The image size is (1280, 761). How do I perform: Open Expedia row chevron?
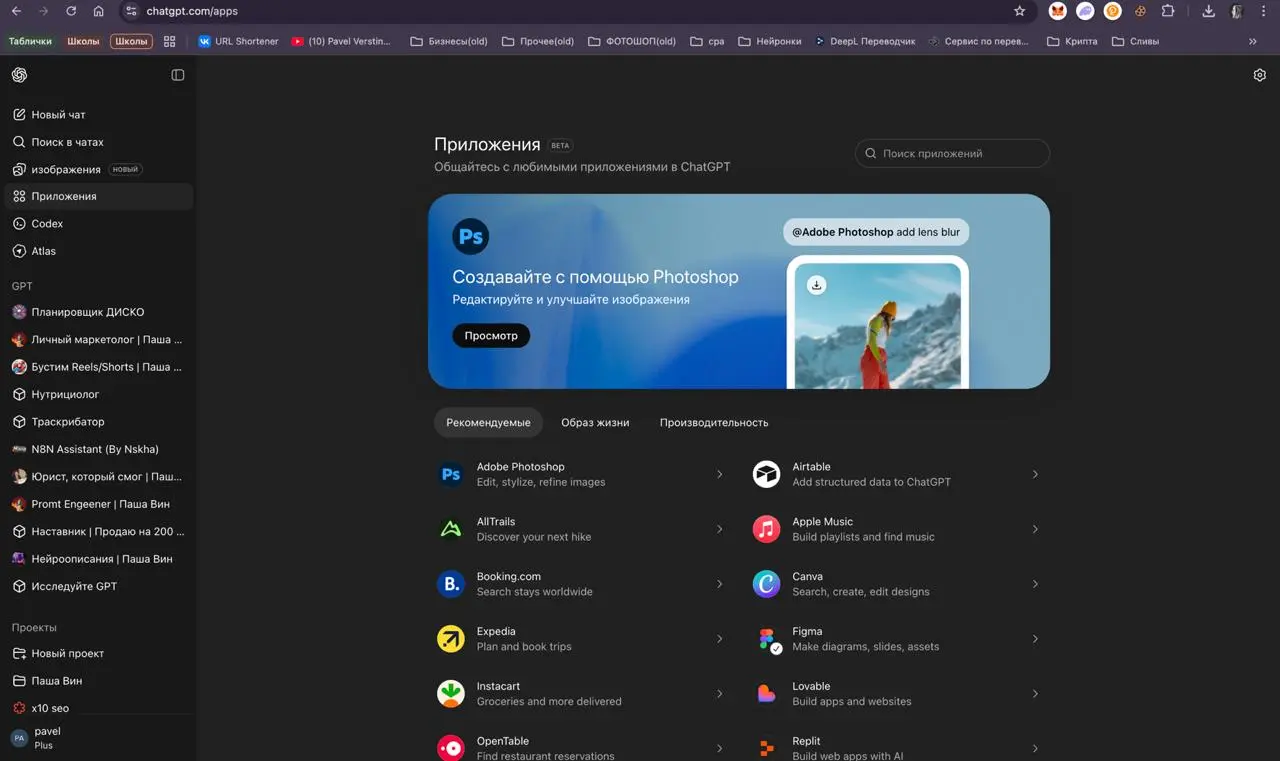click(x=719, y=639)
